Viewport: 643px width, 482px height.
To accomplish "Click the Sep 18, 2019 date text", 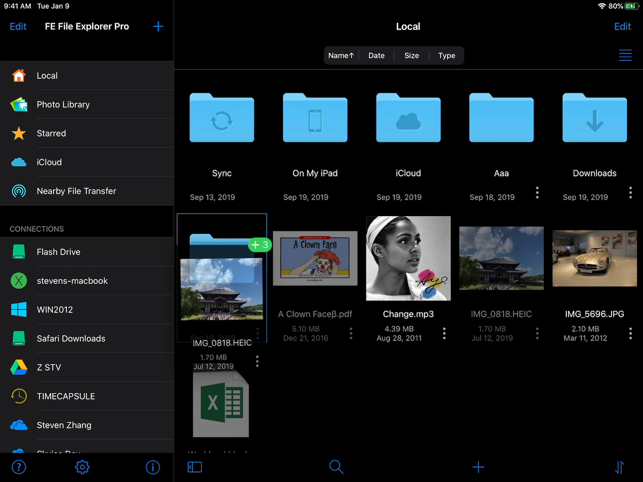I will (492, 197).
